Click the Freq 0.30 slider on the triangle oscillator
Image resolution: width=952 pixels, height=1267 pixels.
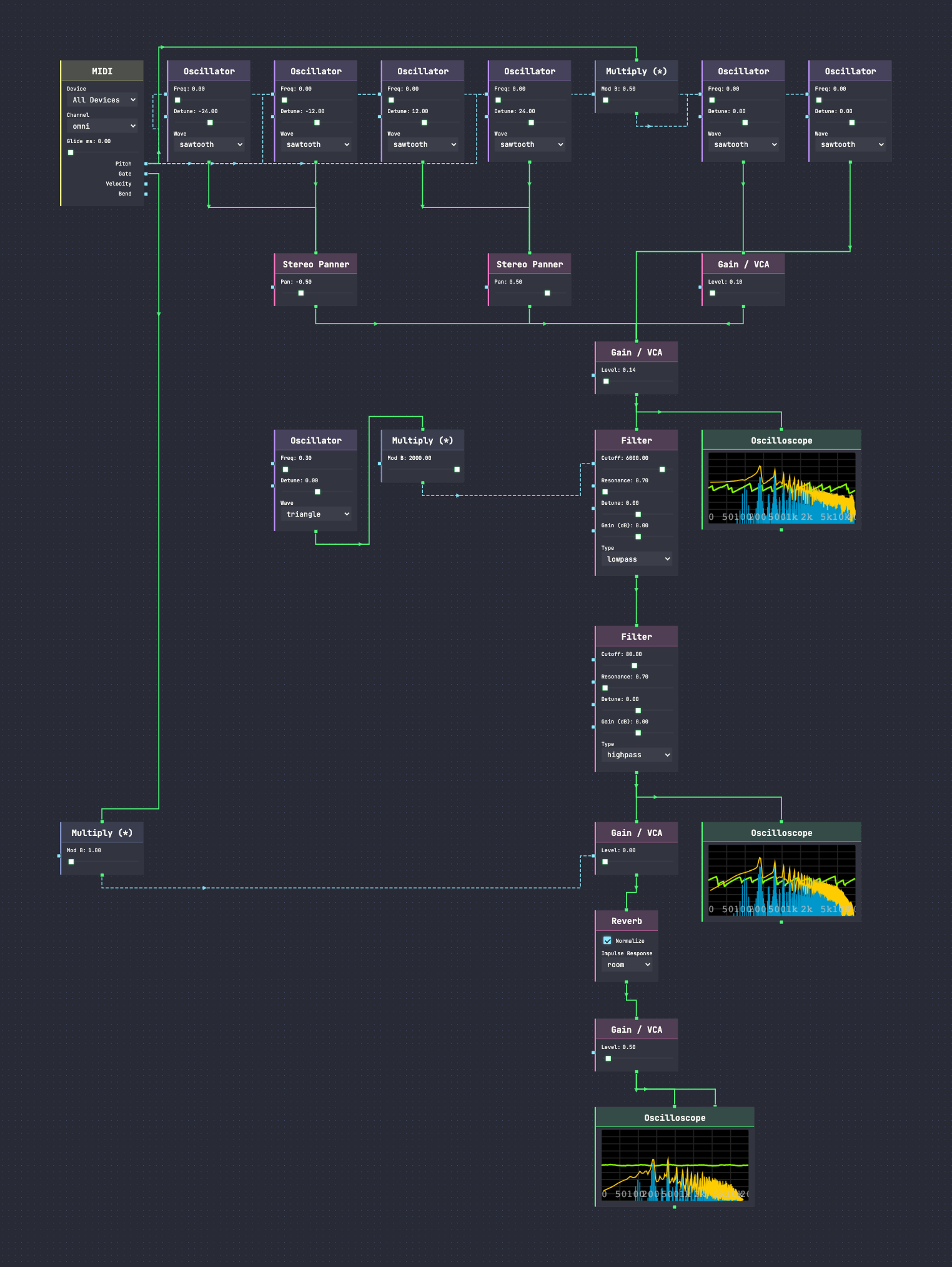point(316,469)
